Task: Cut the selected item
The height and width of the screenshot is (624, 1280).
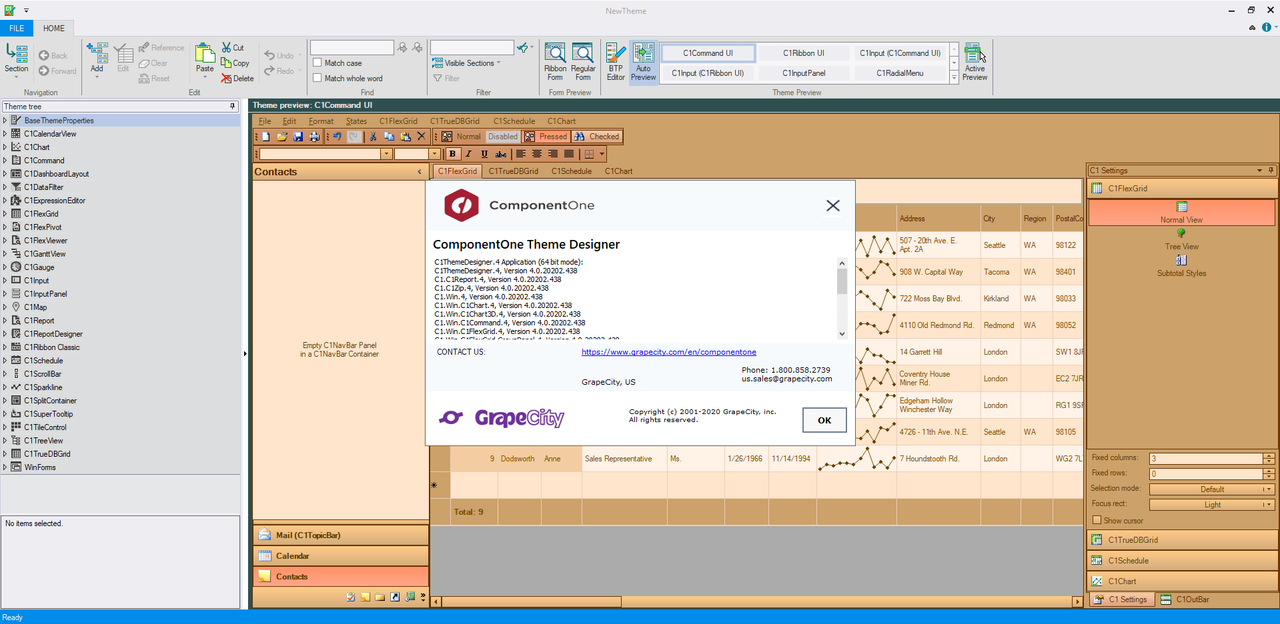Action: 232,48
